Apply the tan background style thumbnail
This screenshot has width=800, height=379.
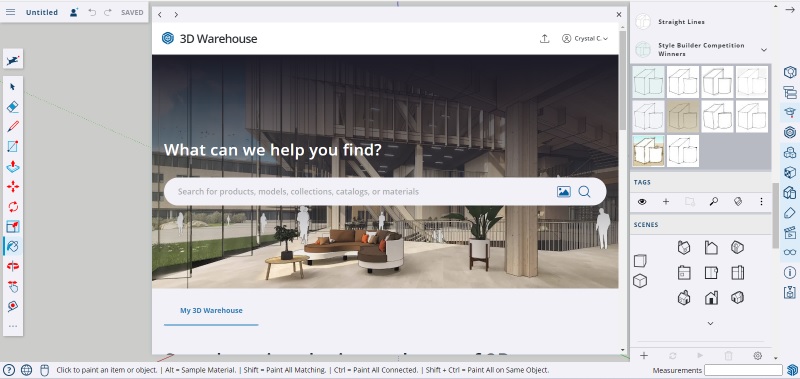(683, 116)
